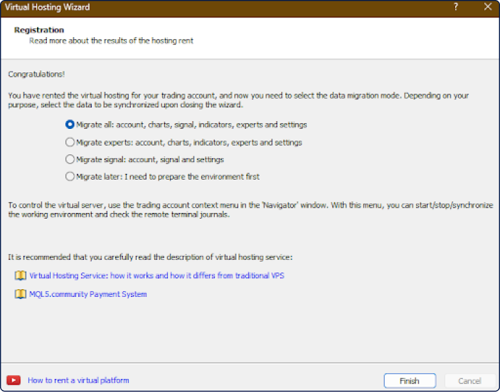This screenshot has width=500, height=392.
Task: Click the Finish button
Action: click(410, 381)
